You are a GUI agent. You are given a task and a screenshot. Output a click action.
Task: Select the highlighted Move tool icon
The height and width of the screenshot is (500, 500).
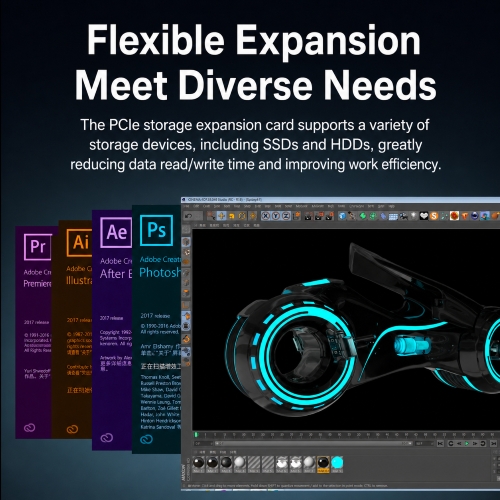pos(221,216)
